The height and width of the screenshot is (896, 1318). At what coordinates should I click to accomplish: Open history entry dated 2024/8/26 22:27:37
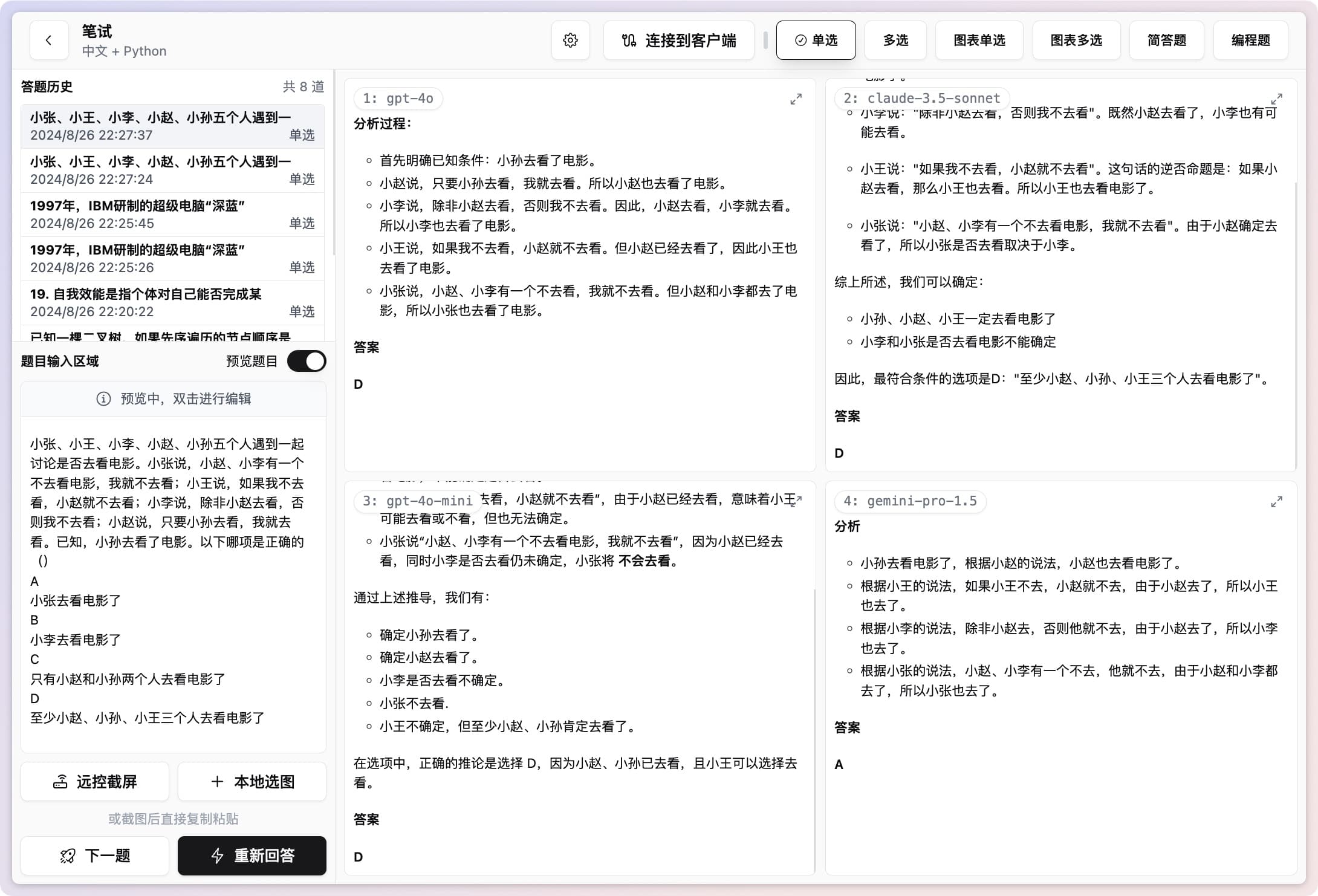pyautogui.click(x=172, y=126)
